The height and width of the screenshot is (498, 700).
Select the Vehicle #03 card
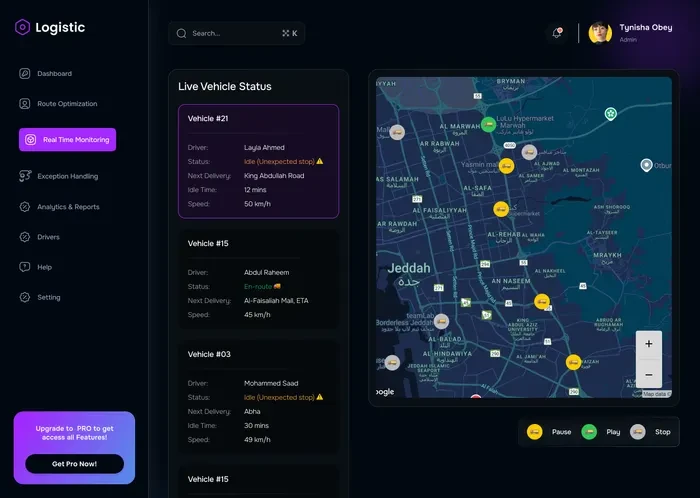[258, 397]
